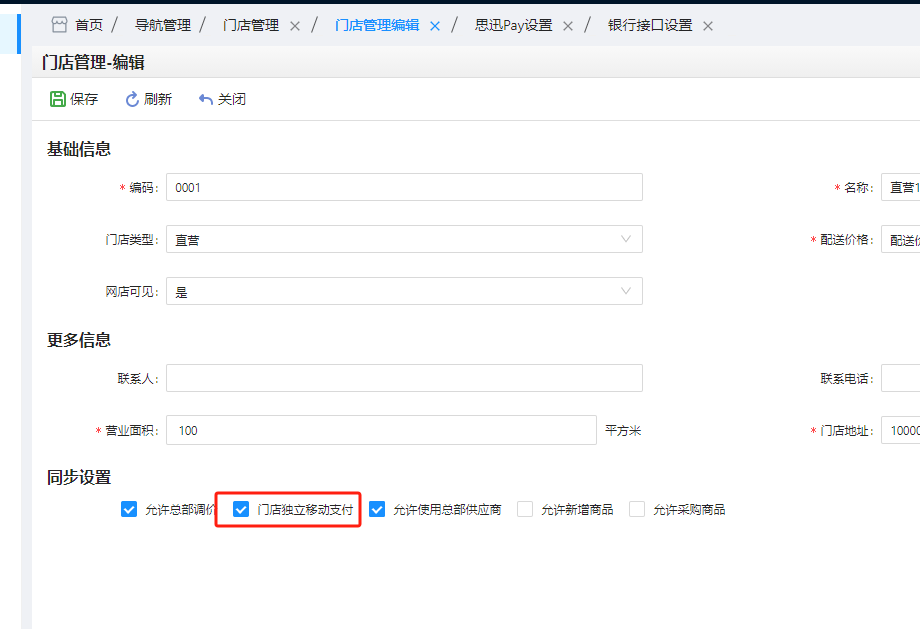Click the refresh circular arrow icon
Viewport: 920px width, 629px height.
[132, 99]
